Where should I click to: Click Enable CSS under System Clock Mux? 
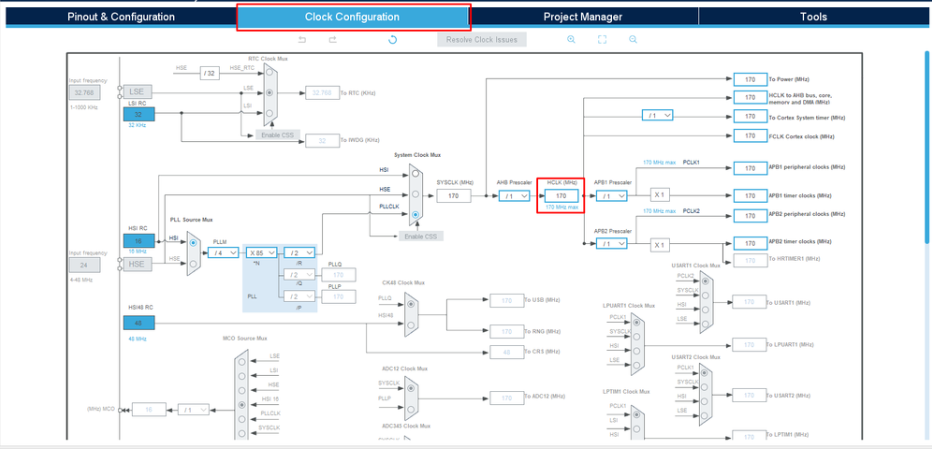coord(421,236)
